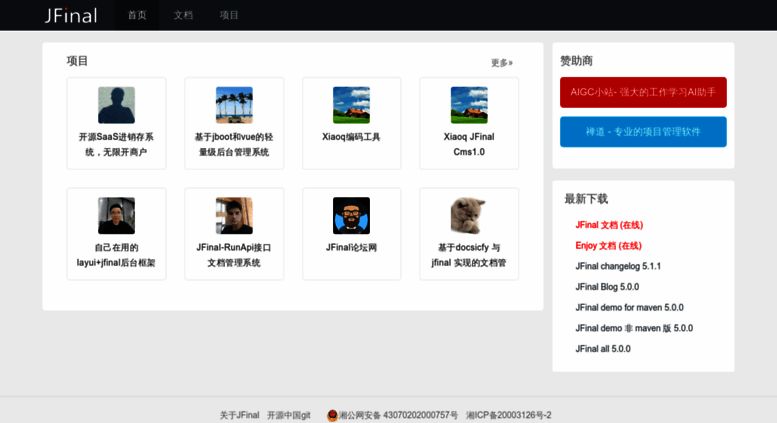
Task: Open the JFinal论坛网 project title
Action: click(351, 247)
